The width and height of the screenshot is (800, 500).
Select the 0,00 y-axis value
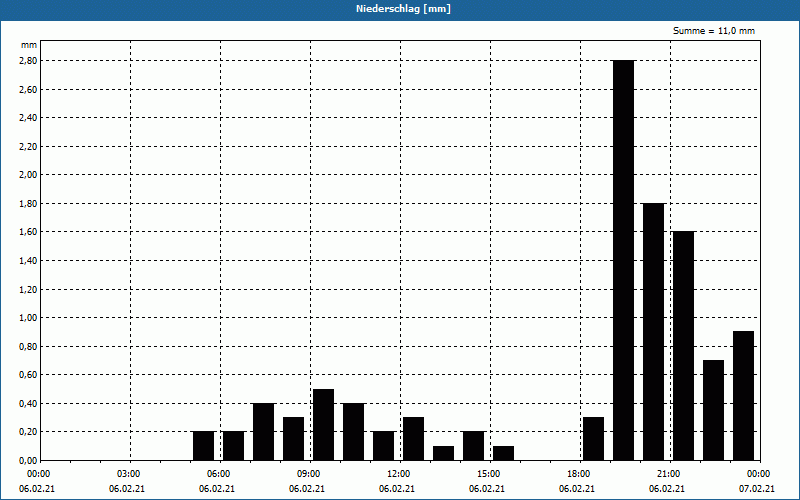point(29,460)
